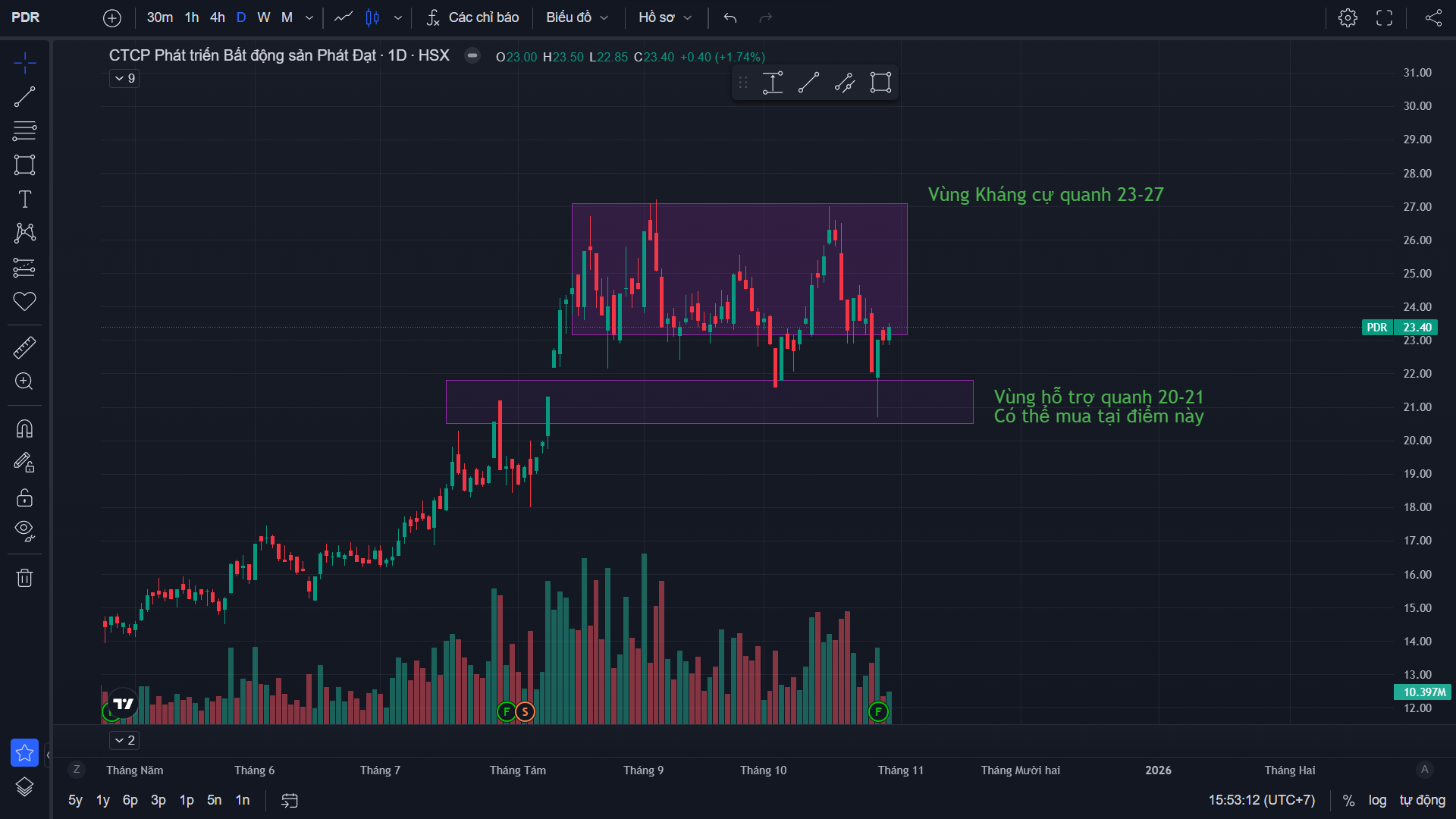The width and height of the screenshot is (1456, 819).
Task: Select the trend line drawing tool
Action: (x=24, y=97)
